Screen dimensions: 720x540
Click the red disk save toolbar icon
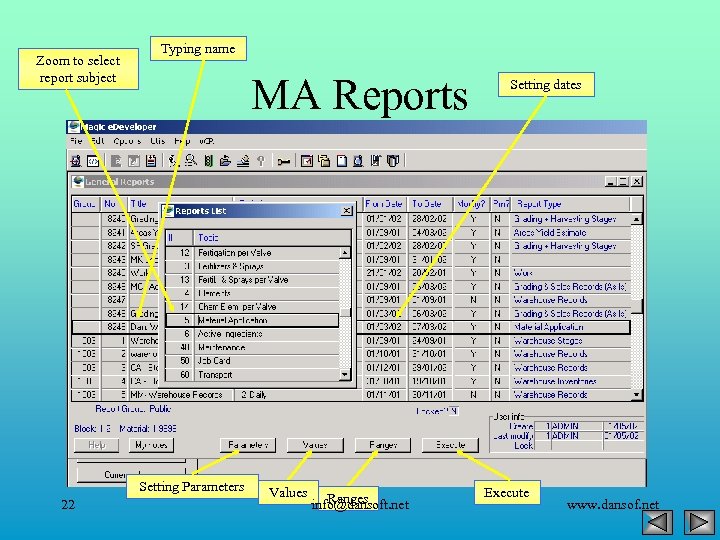tap(151, 161)
